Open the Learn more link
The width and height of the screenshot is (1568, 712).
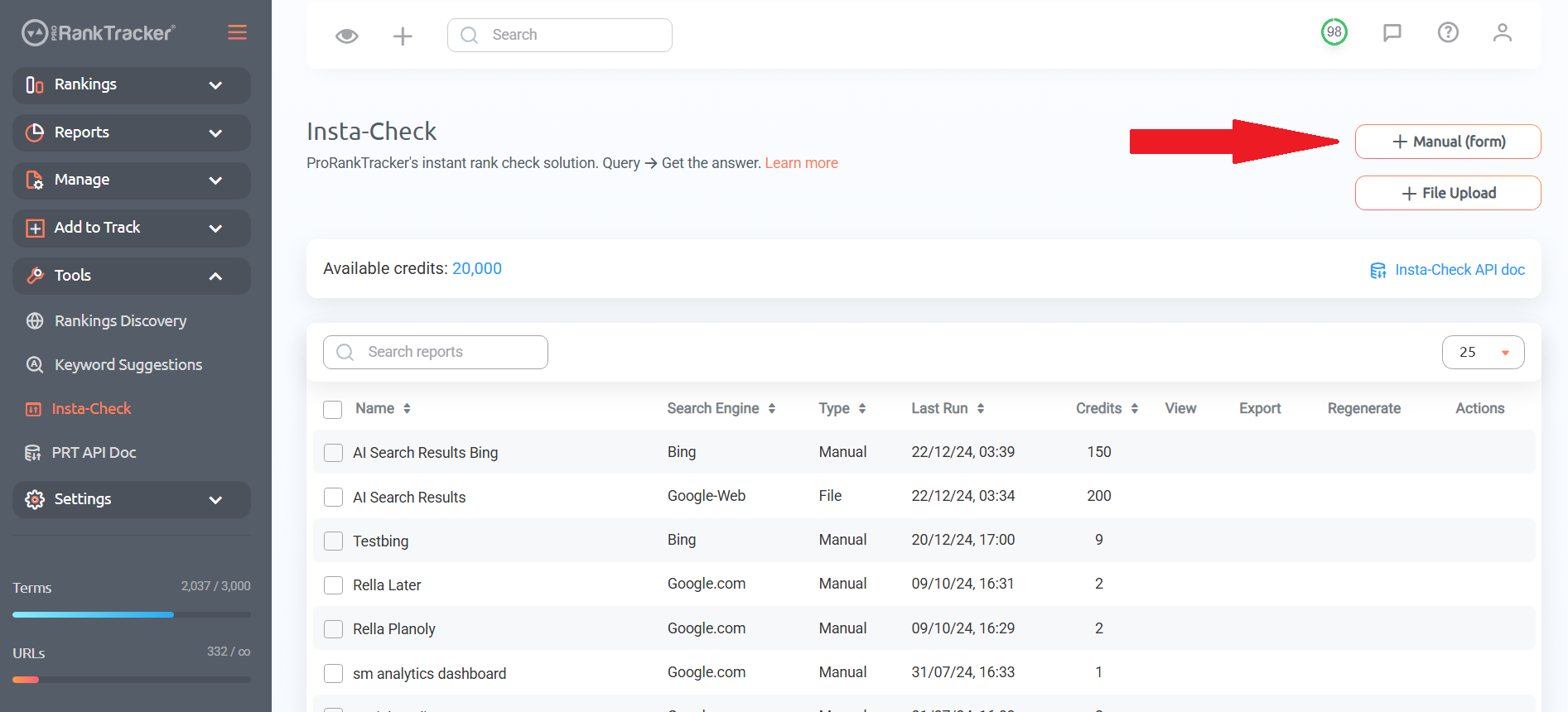pyautogui.click(x=801, y=163)
